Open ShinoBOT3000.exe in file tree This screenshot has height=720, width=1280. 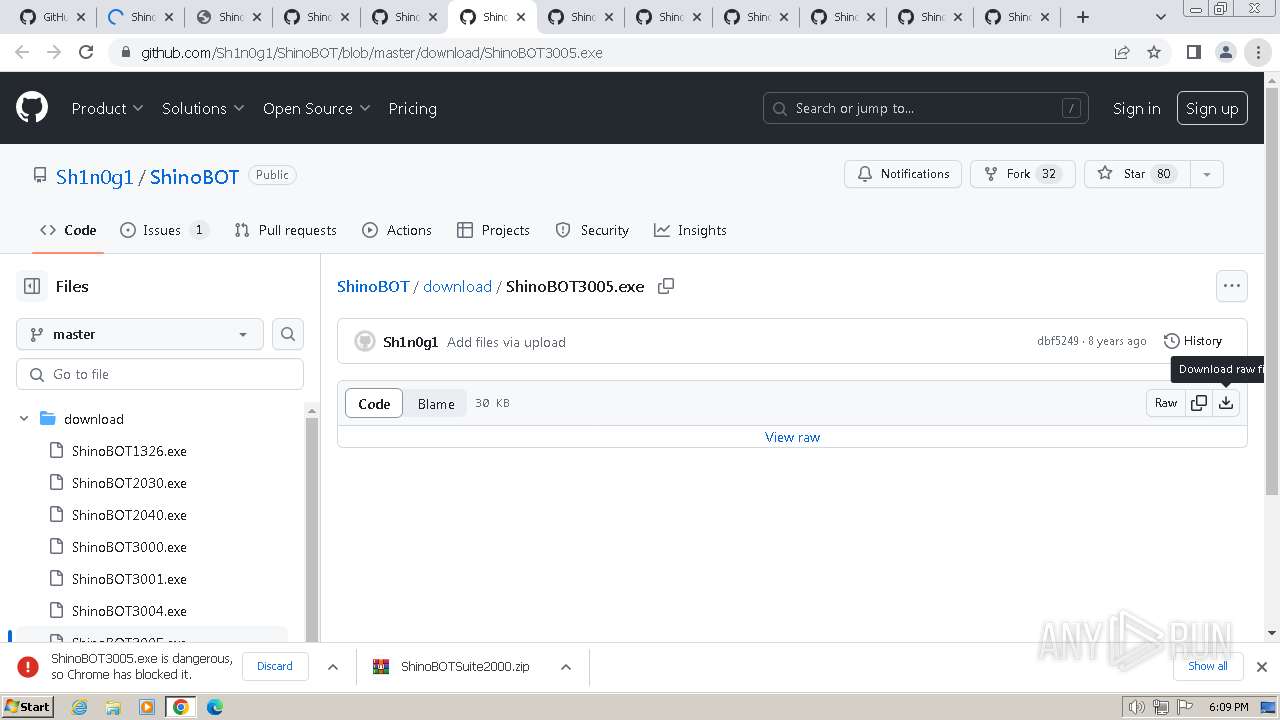click(x=129, y=547)
